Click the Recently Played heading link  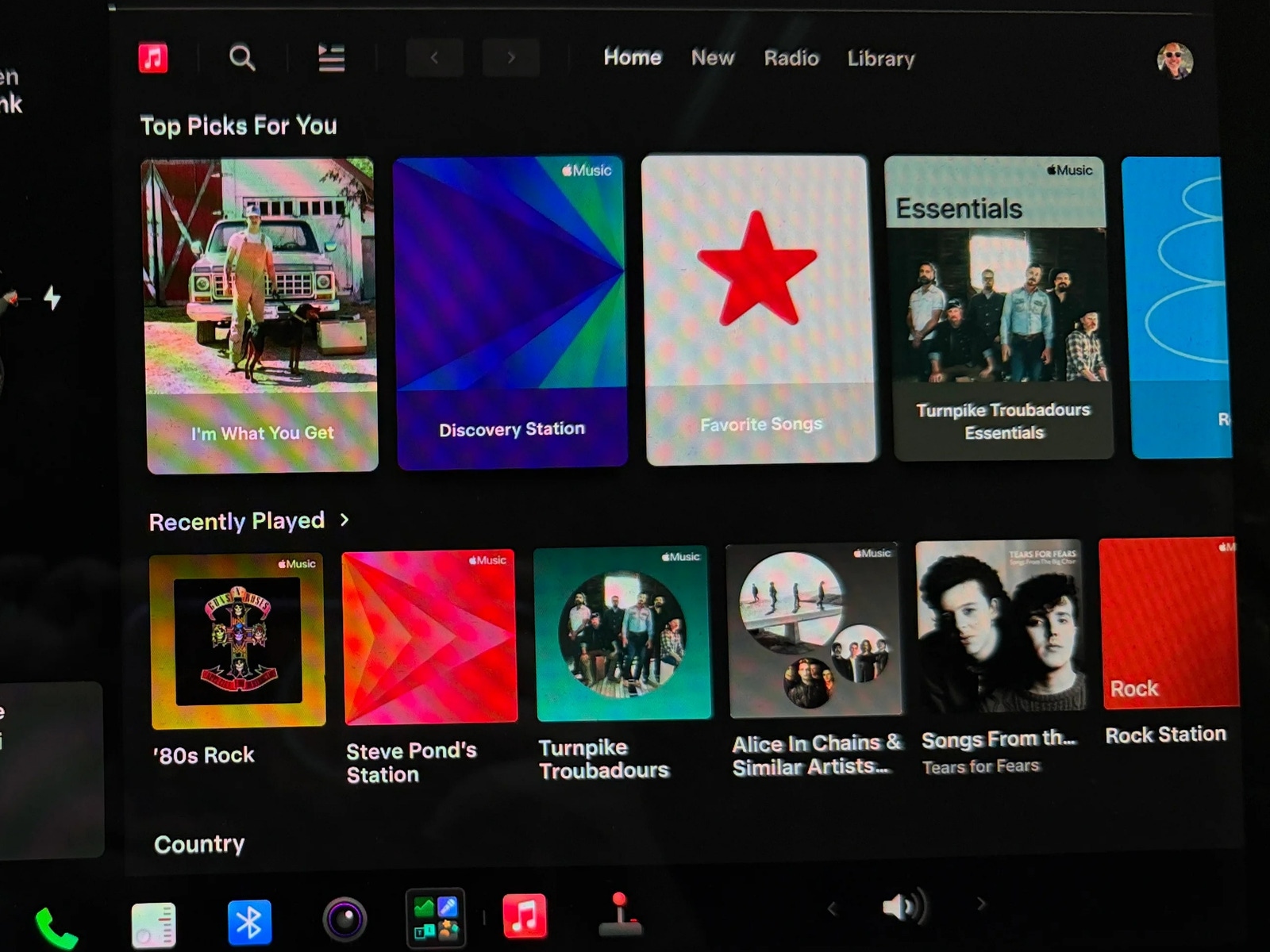click(x=237, y=521)
